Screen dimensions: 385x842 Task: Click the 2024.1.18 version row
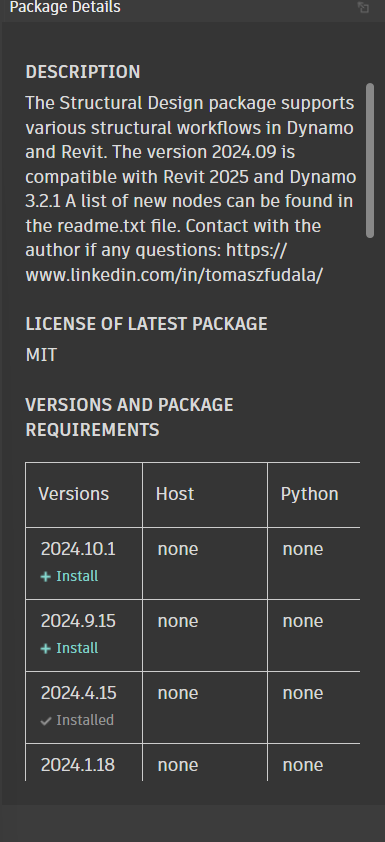pyautogui.click(x=192, y=763)
